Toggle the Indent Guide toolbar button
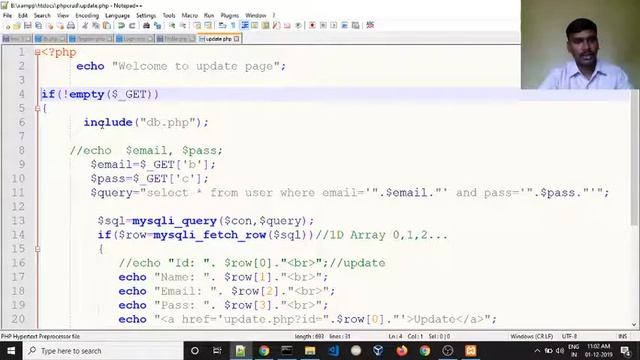The image size is (640, 360). (245, 26)
